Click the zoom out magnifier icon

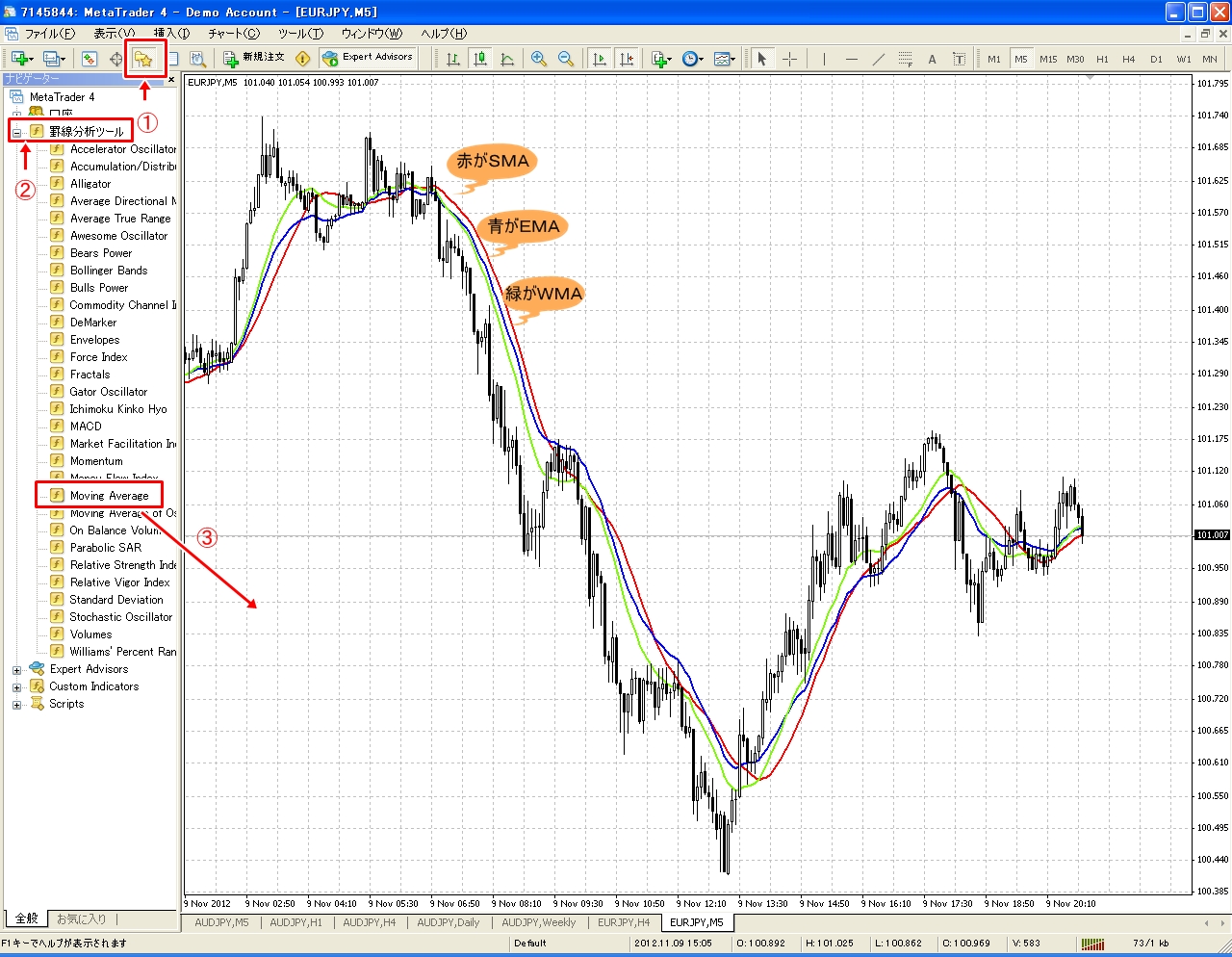coord(566,59)
